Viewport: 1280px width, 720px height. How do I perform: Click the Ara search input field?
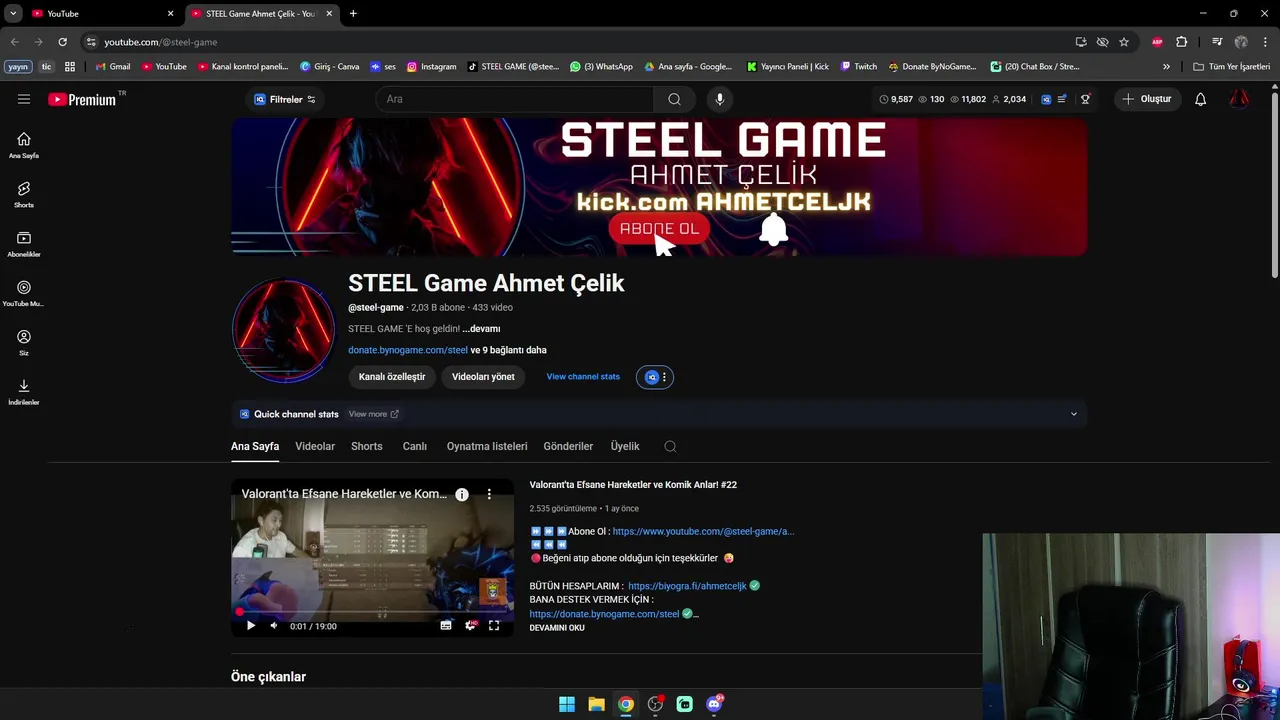point(515,99)
